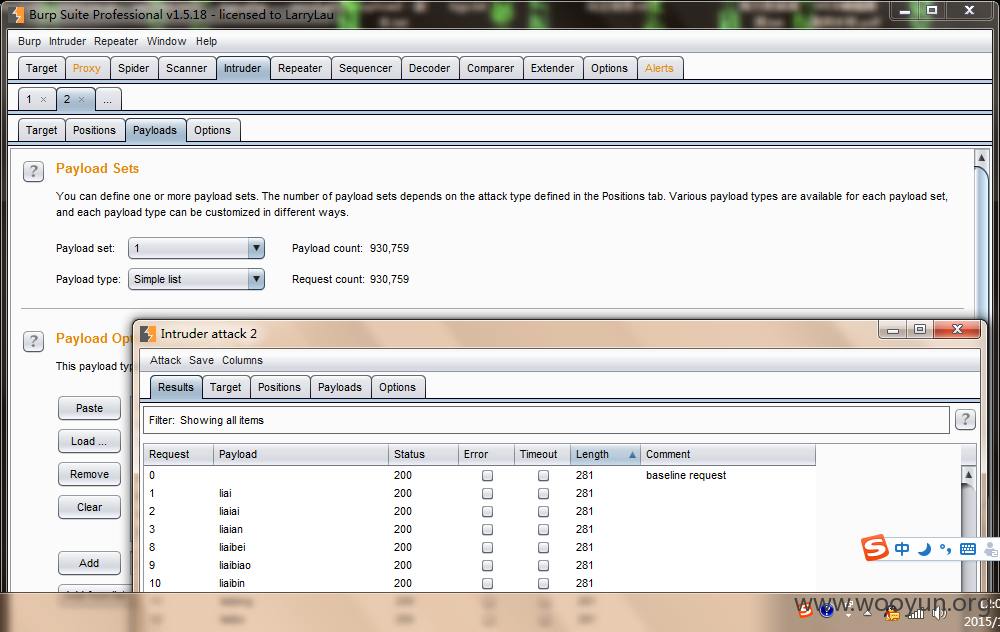Click the Filter: Showing all items bar
Screen dimensions: 1000x632
coord(547,420)
